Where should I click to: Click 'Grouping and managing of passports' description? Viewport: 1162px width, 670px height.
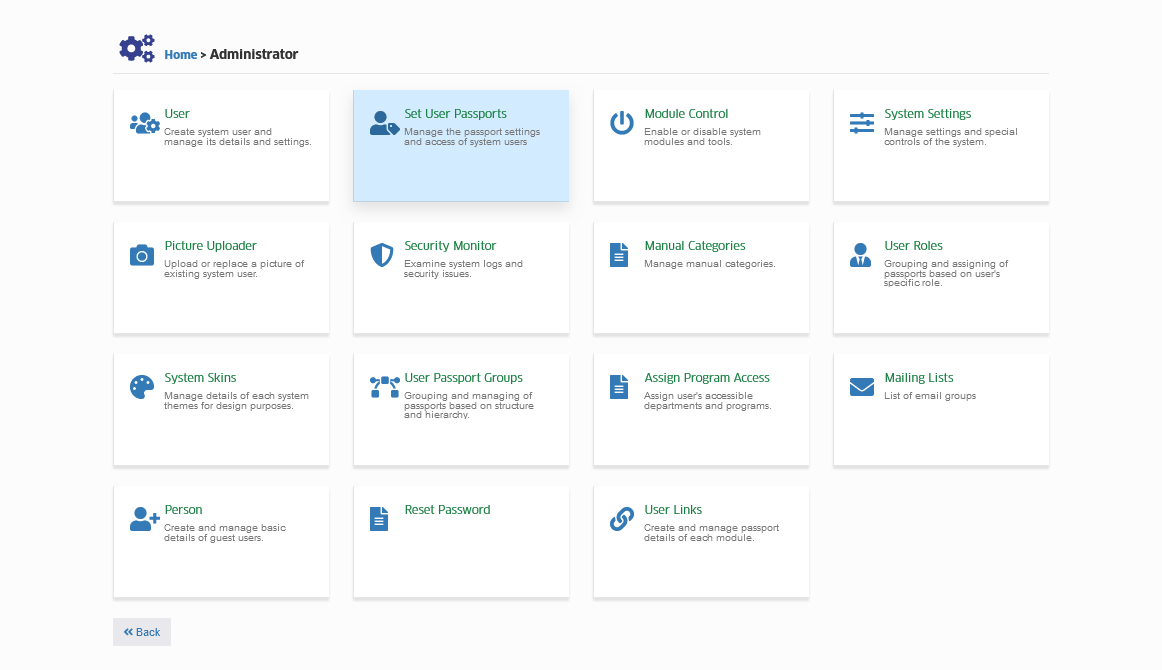pyautogui.click(x=469, y=405)
